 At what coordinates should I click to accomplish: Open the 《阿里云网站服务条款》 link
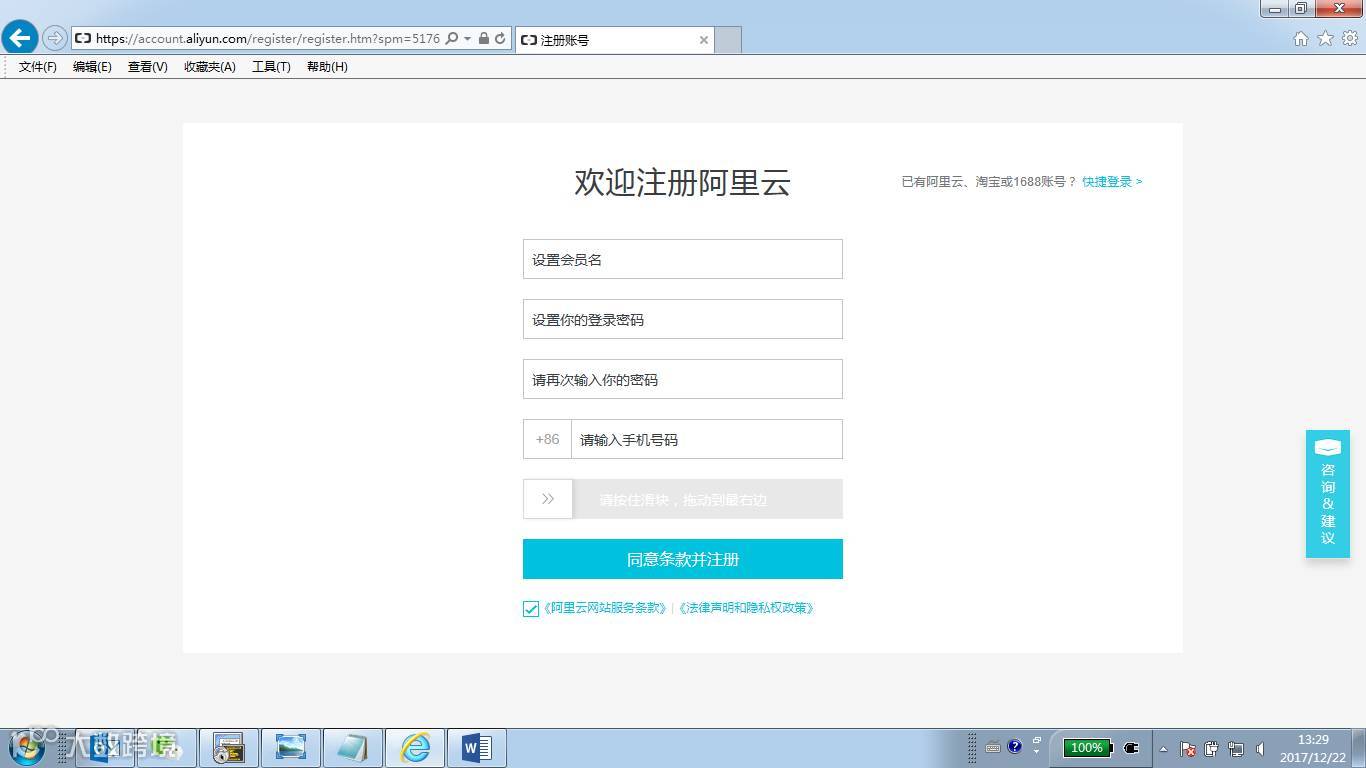pos(605,608)
